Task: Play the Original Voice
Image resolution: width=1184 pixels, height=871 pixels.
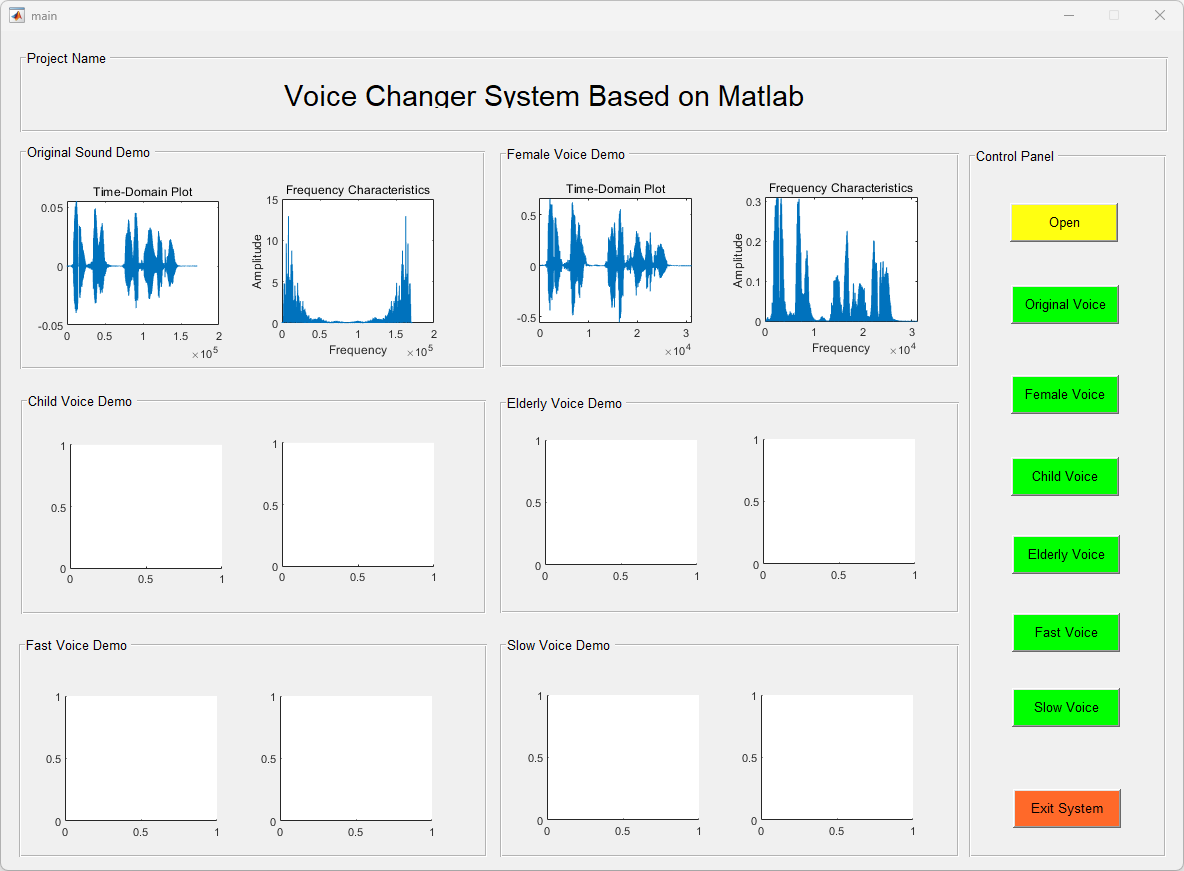Action: tap(1065, 304)
